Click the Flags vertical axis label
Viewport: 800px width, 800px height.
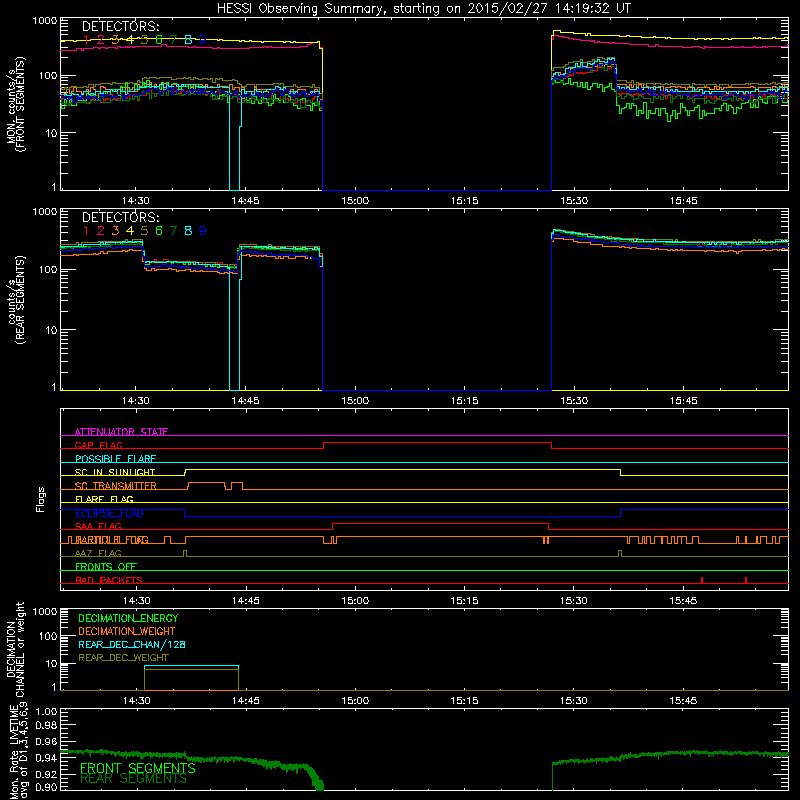coord(41,499)
